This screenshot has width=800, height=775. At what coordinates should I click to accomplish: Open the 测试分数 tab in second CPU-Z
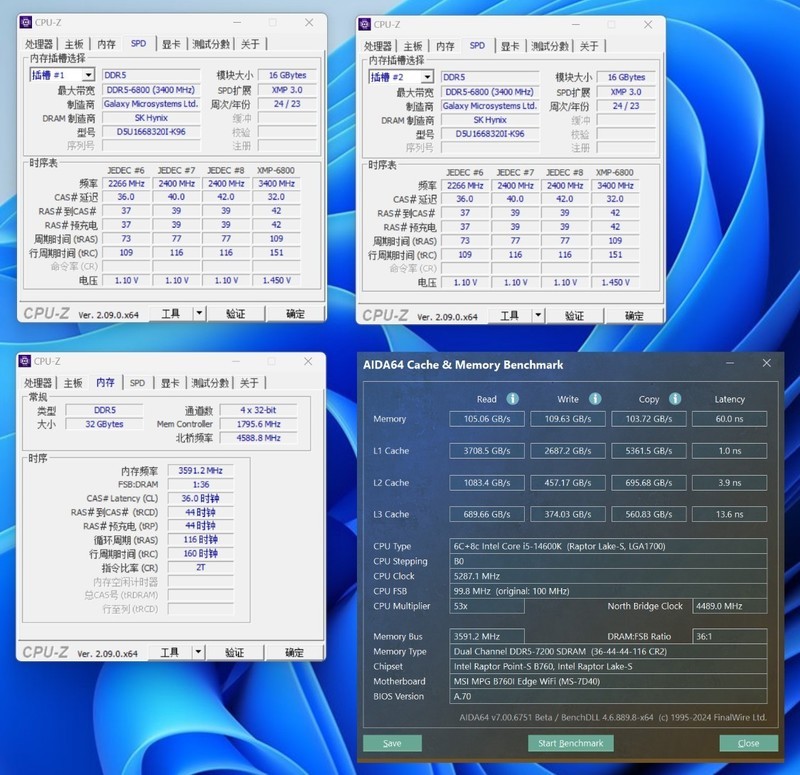coord(548,45)
